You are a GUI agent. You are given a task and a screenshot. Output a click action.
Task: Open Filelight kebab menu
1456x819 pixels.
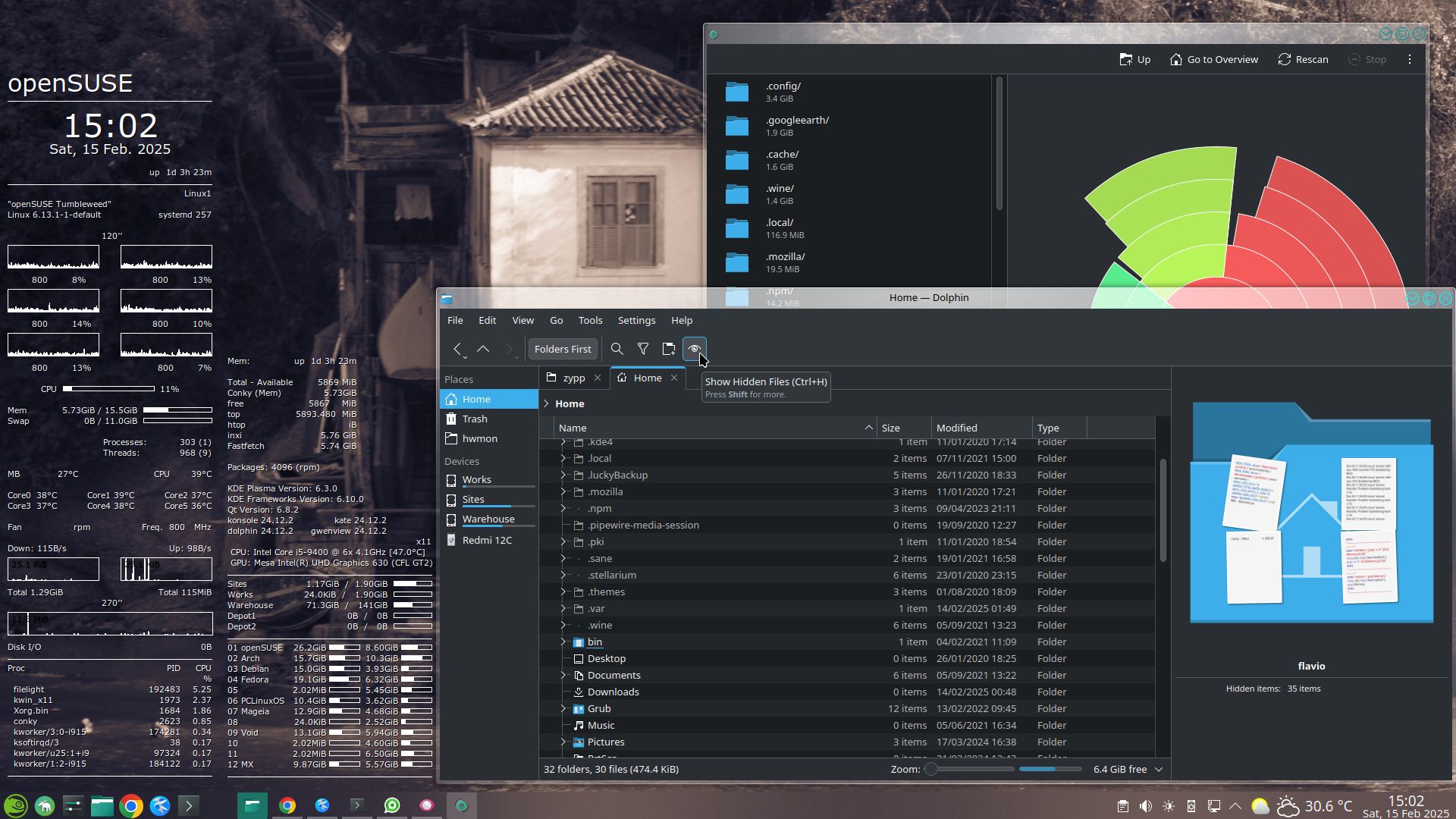click(1410, 59)
